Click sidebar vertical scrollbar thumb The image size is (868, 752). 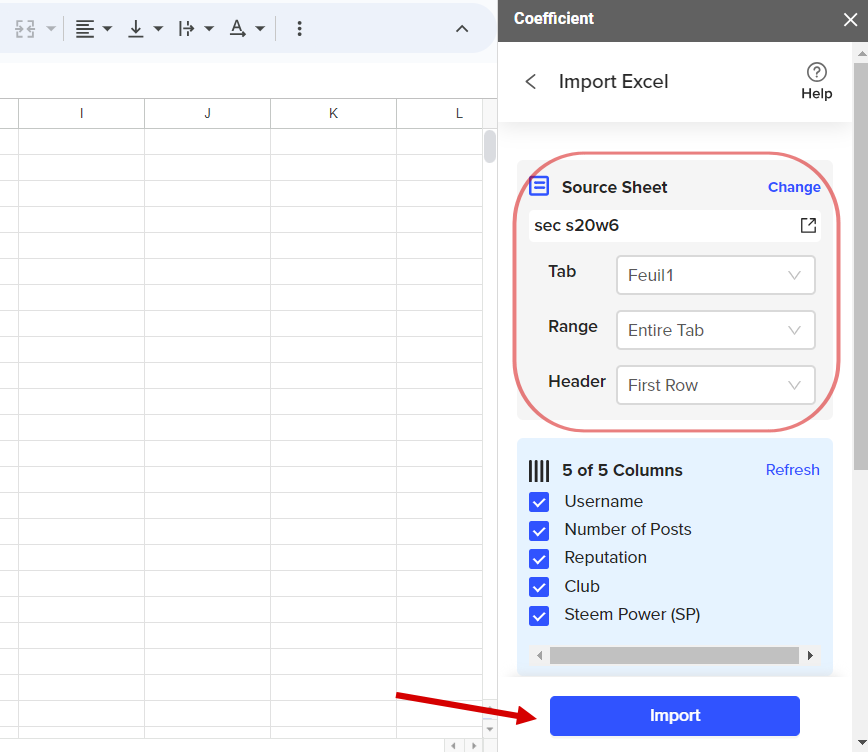pyautogui.click(x=861, y=266)
